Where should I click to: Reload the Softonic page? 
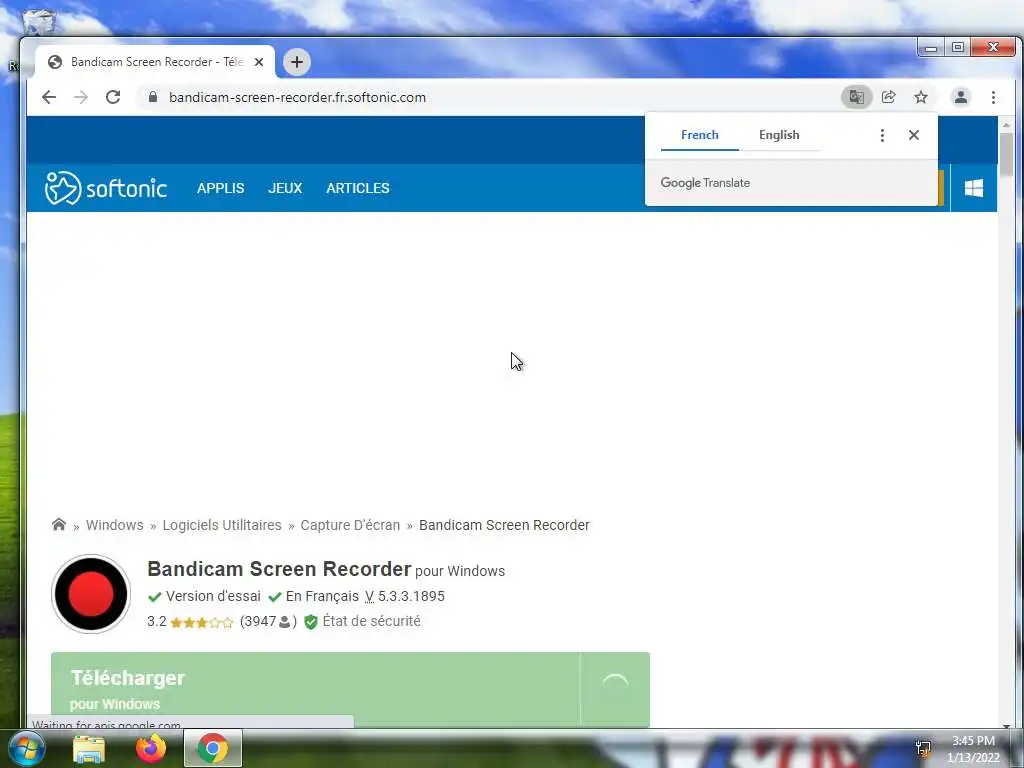coord(113,97)
